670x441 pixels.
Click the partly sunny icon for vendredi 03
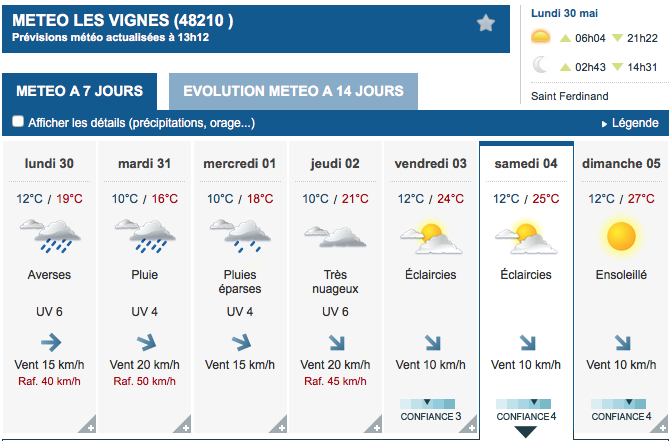(431, 238)
